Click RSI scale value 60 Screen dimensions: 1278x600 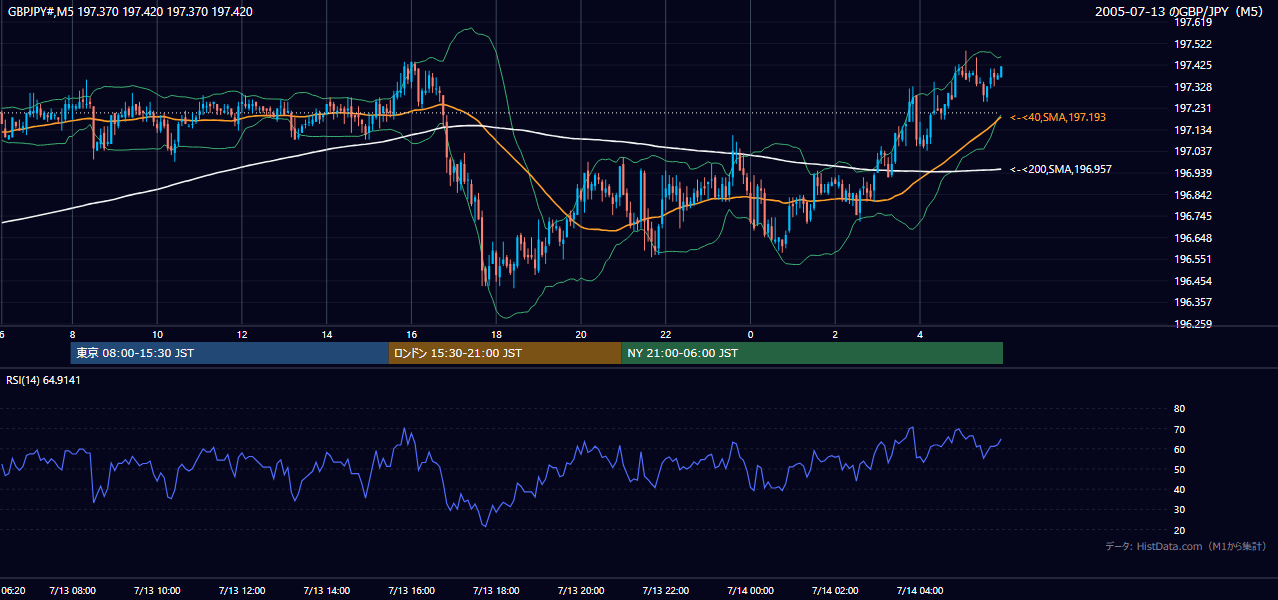pyautogui.click(x=1179, y=449)
